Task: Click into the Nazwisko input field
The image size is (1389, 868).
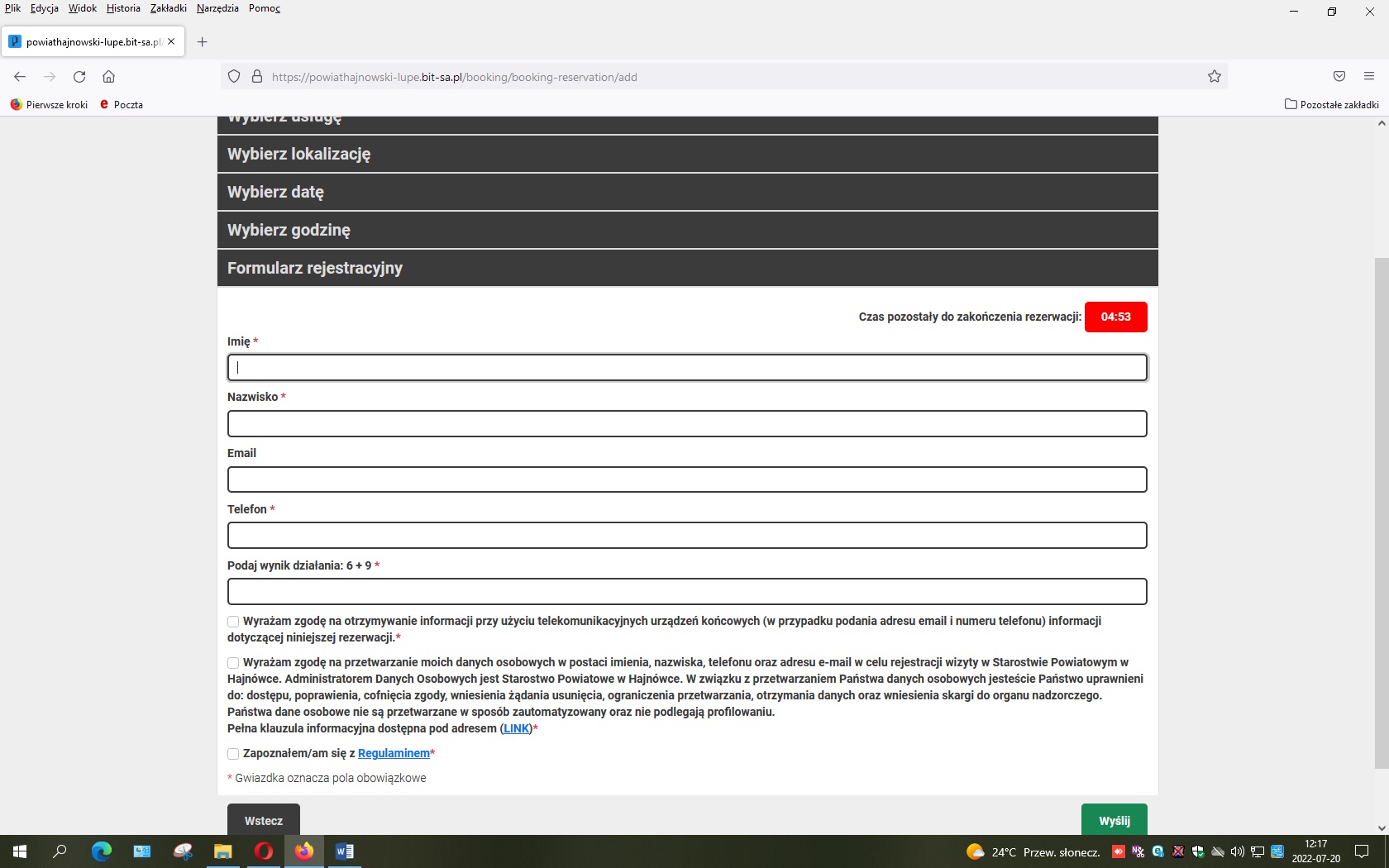Action: [687, 423]
